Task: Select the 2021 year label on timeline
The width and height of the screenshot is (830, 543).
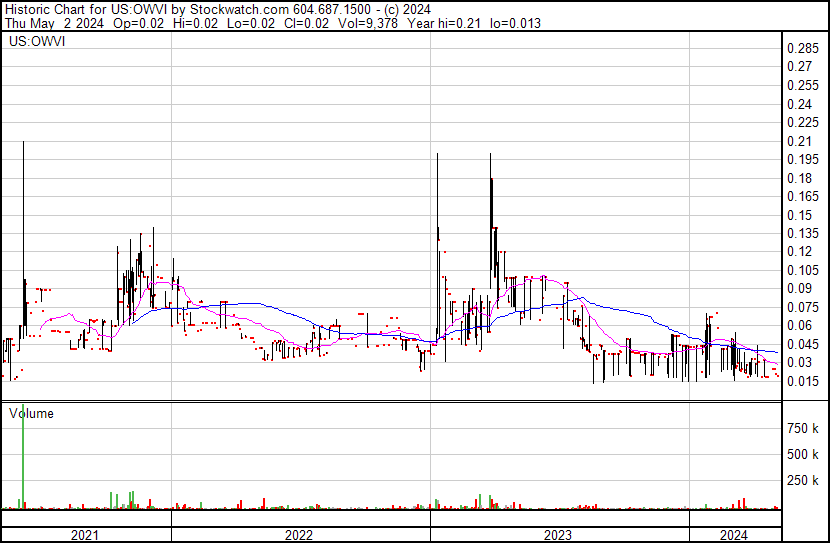Action: 86,535
